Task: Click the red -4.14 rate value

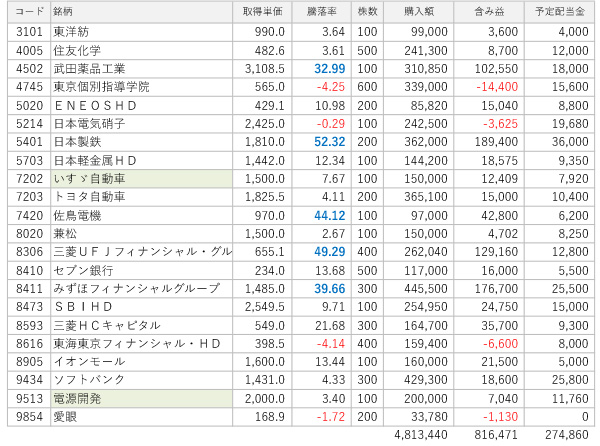Action: coord(331,344)
